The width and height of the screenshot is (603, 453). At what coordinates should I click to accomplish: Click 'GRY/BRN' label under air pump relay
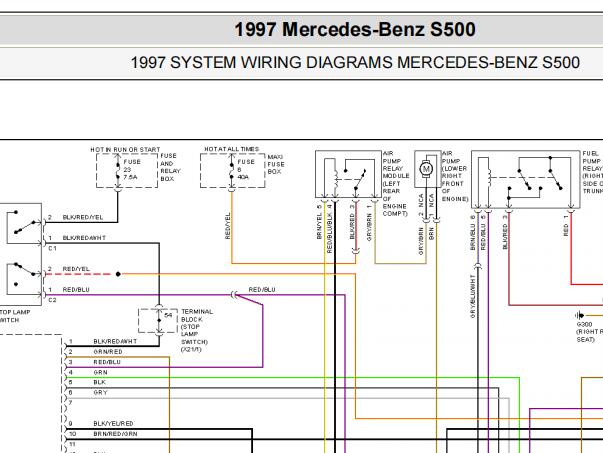click(370, 227)
